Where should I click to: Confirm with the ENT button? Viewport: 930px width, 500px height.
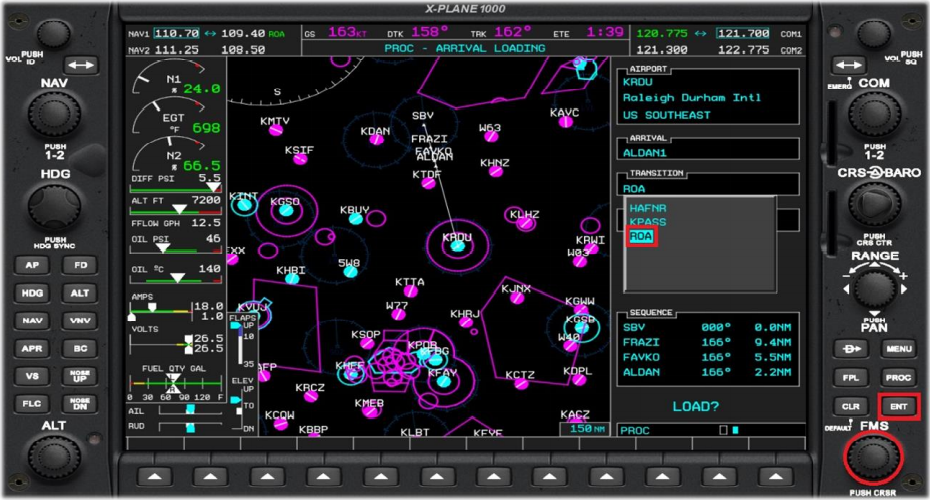coord(899,406)
